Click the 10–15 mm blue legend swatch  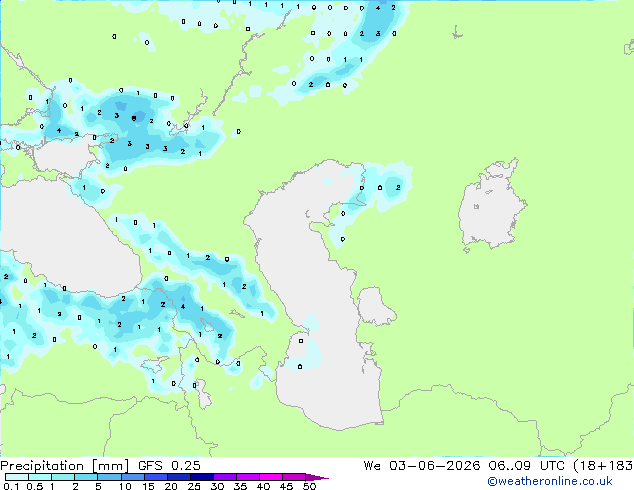coord(132,477)
